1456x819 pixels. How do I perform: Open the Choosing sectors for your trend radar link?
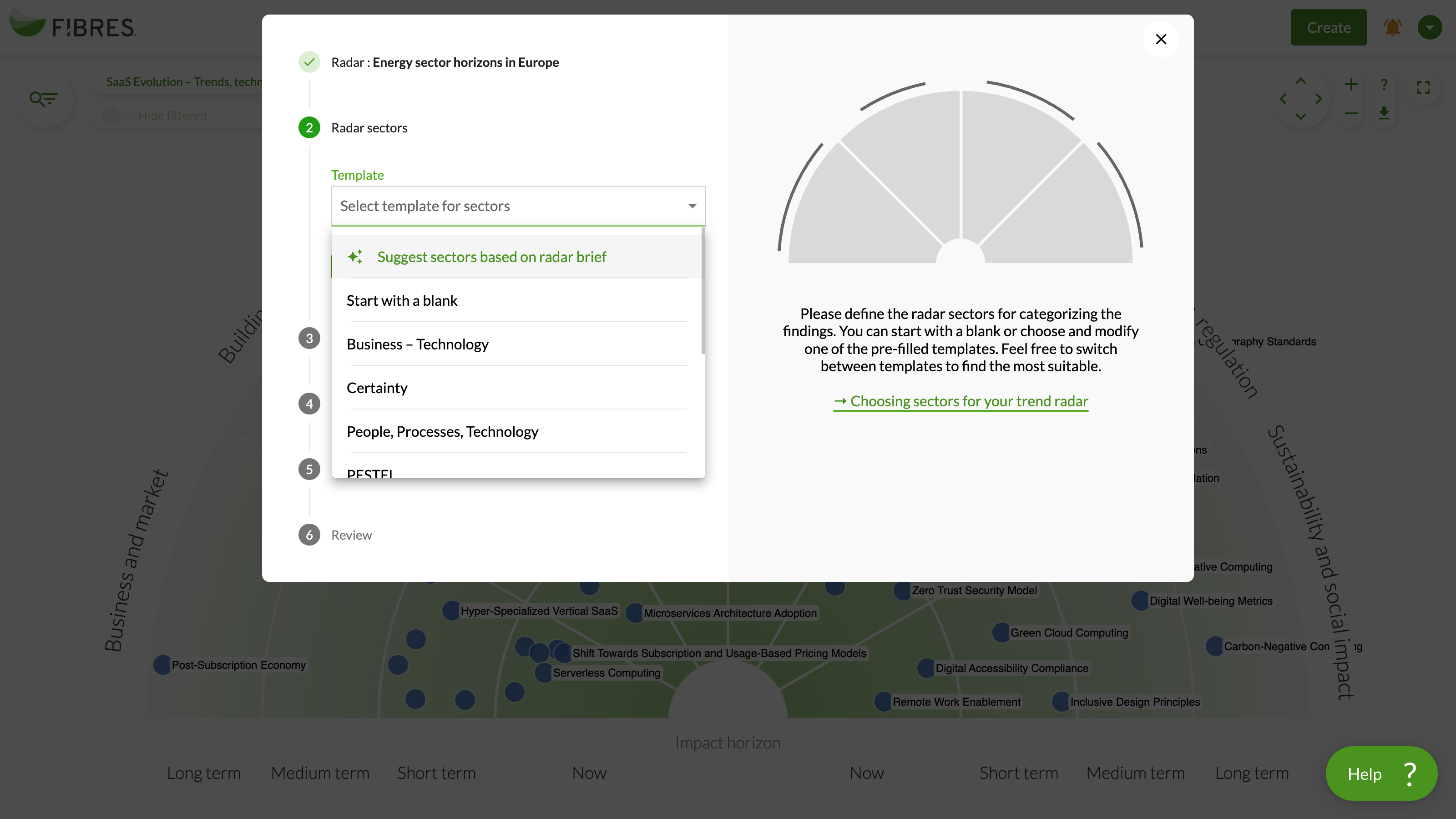coord(960,401)
